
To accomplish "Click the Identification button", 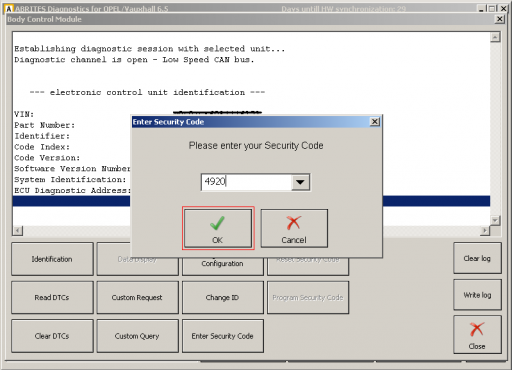I will pyautogui.click(x=52, y=259).
